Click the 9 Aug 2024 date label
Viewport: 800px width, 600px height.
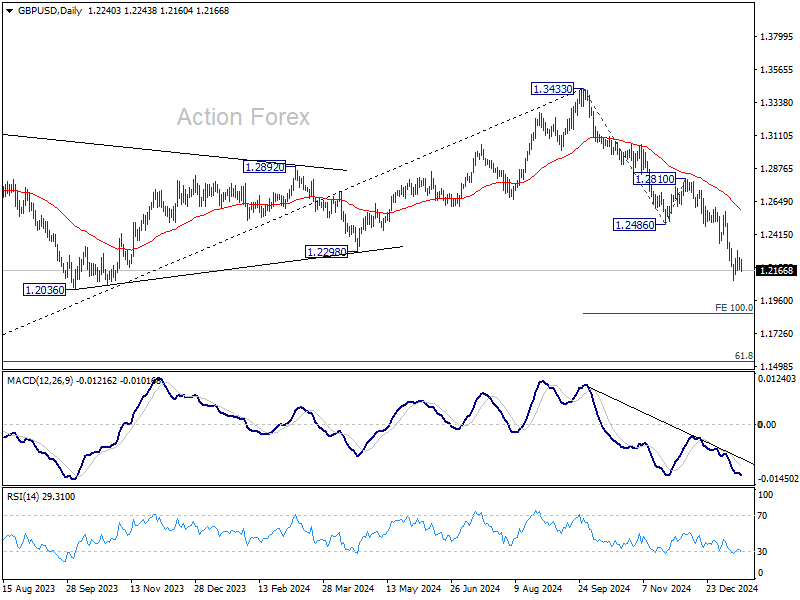(538, 588)
